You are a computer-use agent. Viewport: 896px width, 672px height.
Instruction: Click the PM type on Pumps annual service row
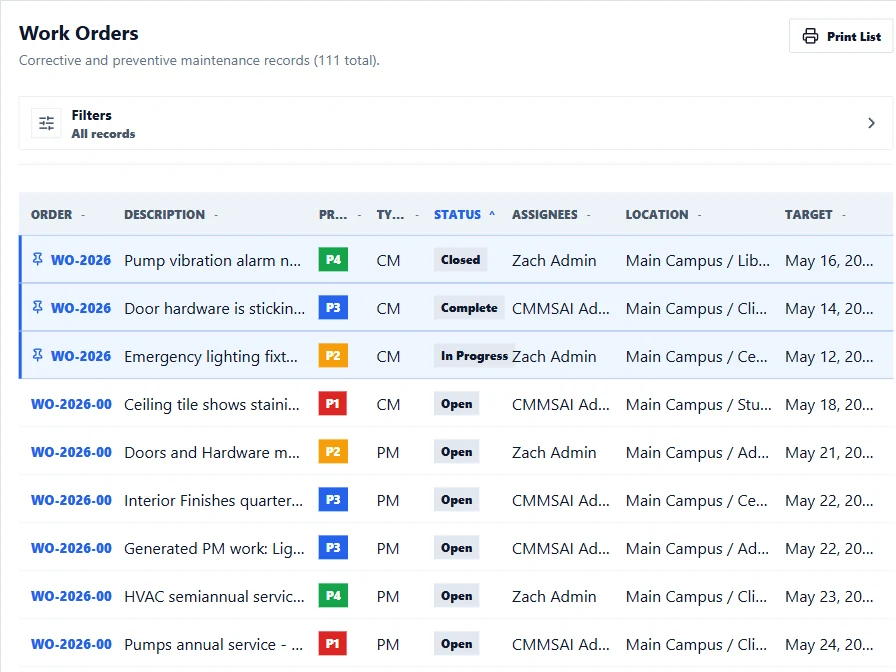click(388, 645)
